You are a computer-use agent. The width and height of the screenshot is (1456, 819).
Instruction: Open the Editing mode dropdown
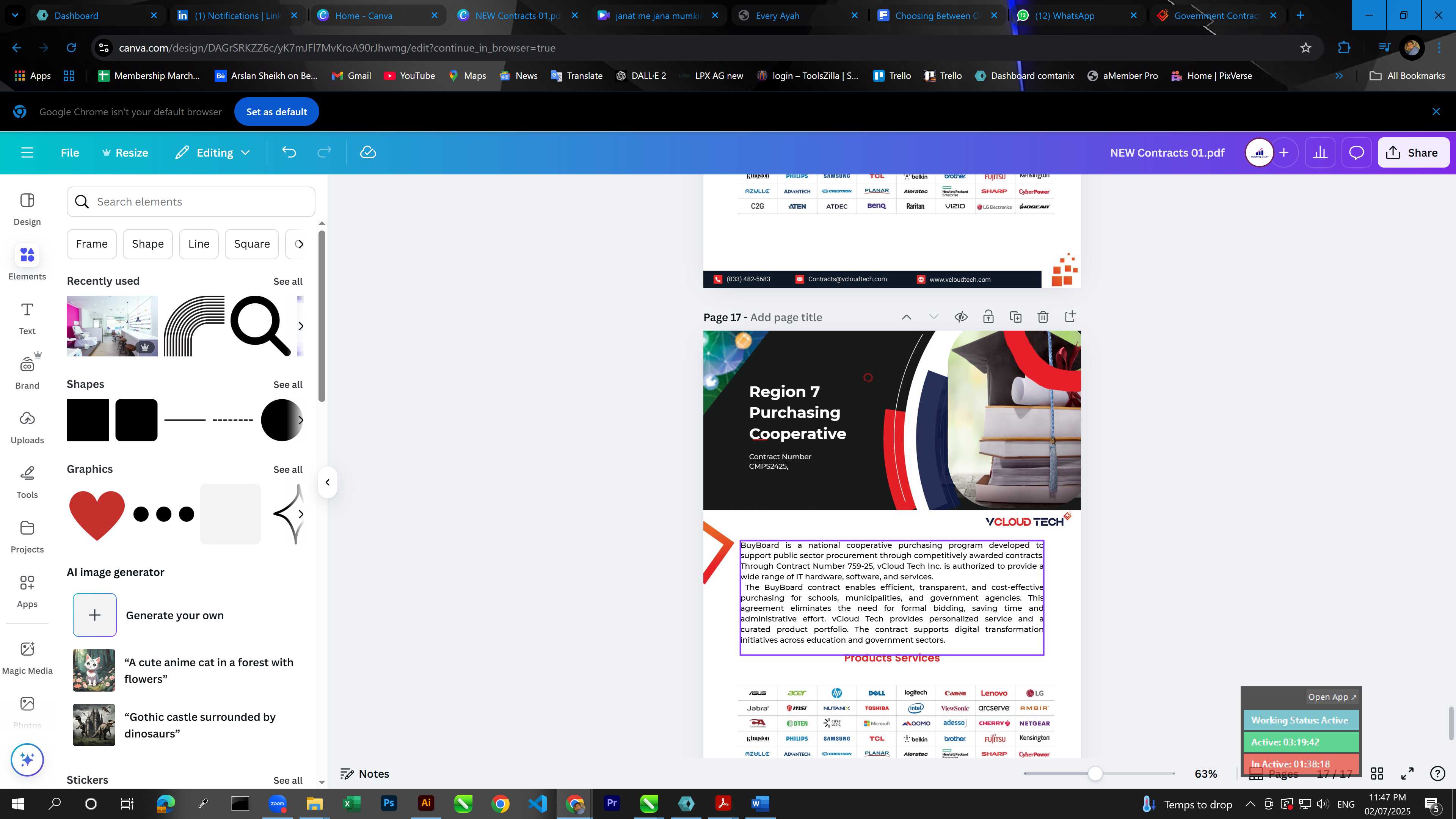coord(212,152)
